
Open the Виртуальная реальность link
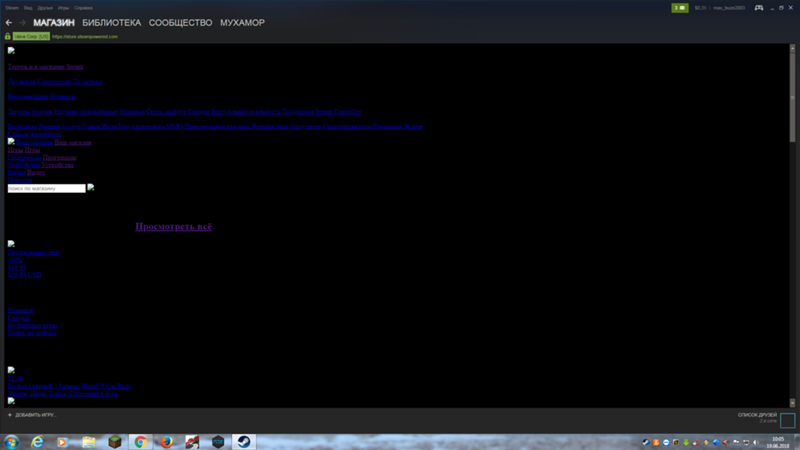[x=245, y=112]
